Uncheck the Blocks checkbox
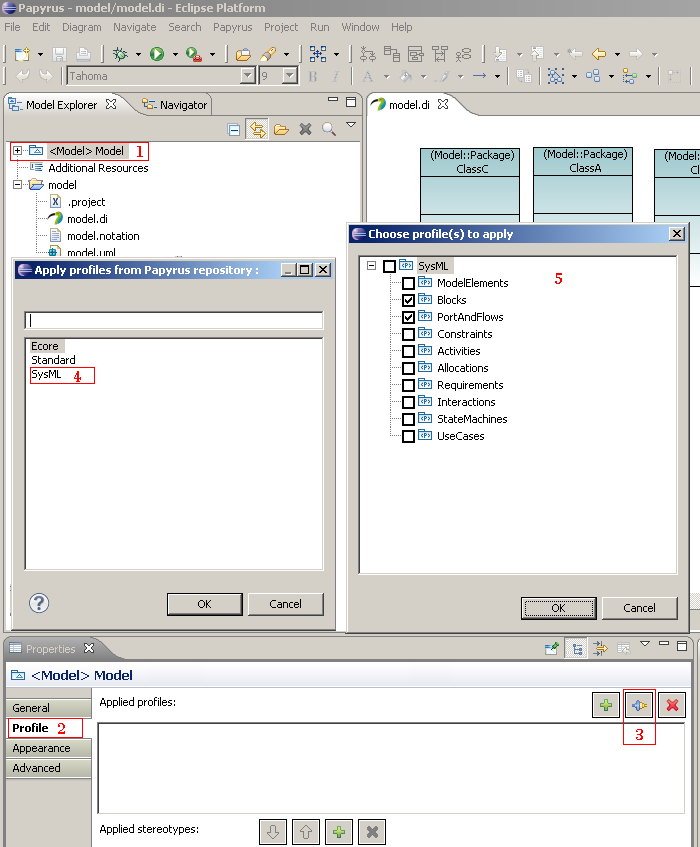This screenshot has height=847, width=700. (409, 300)
